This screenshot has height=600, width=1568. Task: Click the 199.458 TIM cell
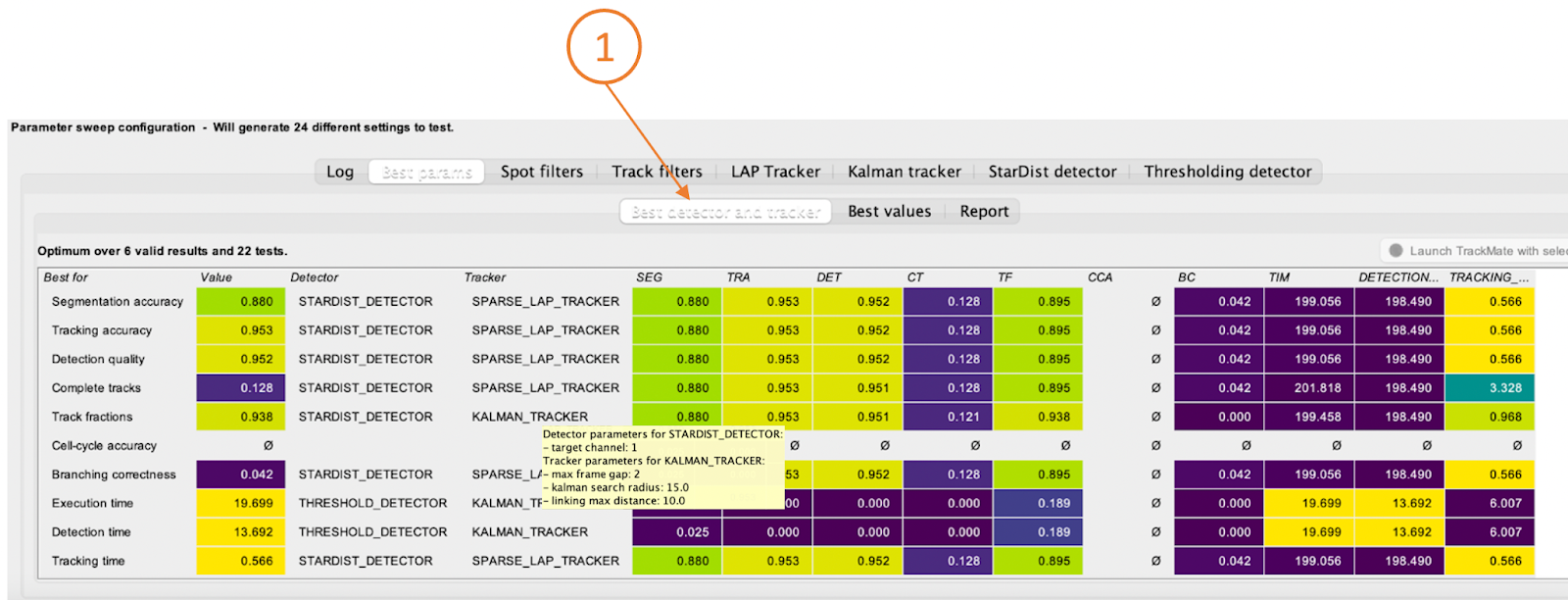click(x=1308, y=417)
